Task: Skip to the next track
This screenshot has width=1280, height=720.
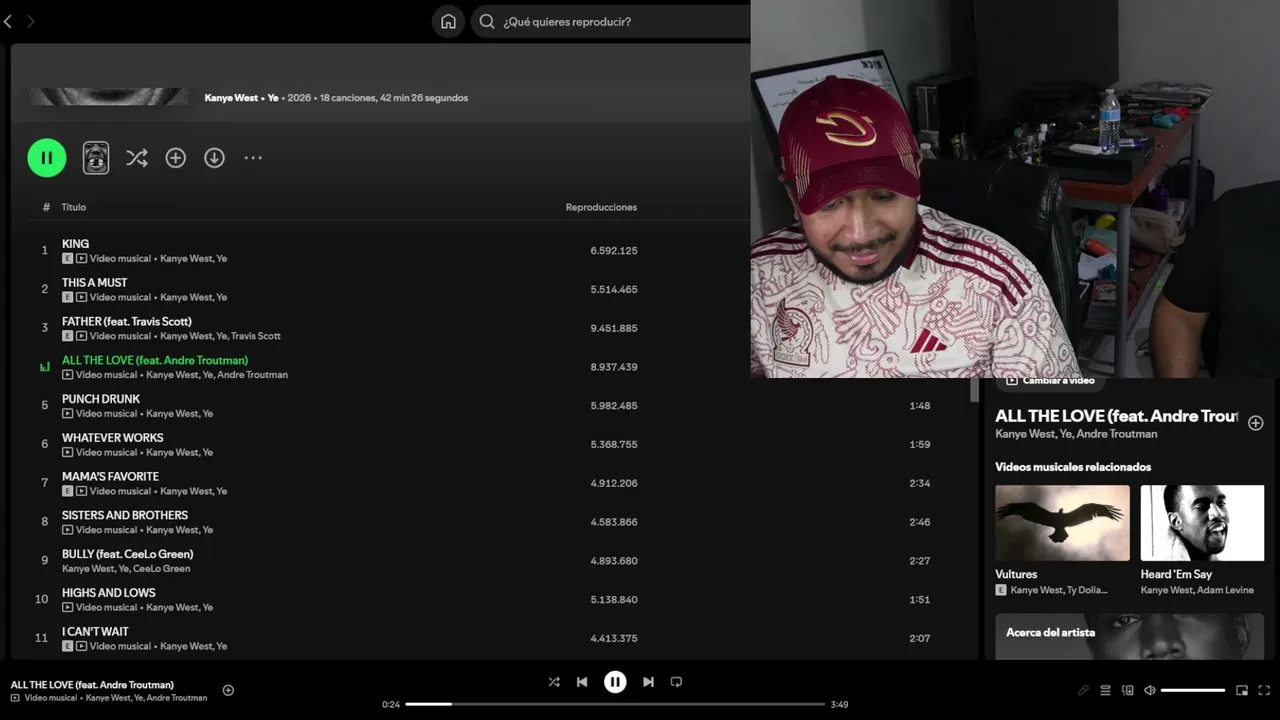Action: point(648,682)
